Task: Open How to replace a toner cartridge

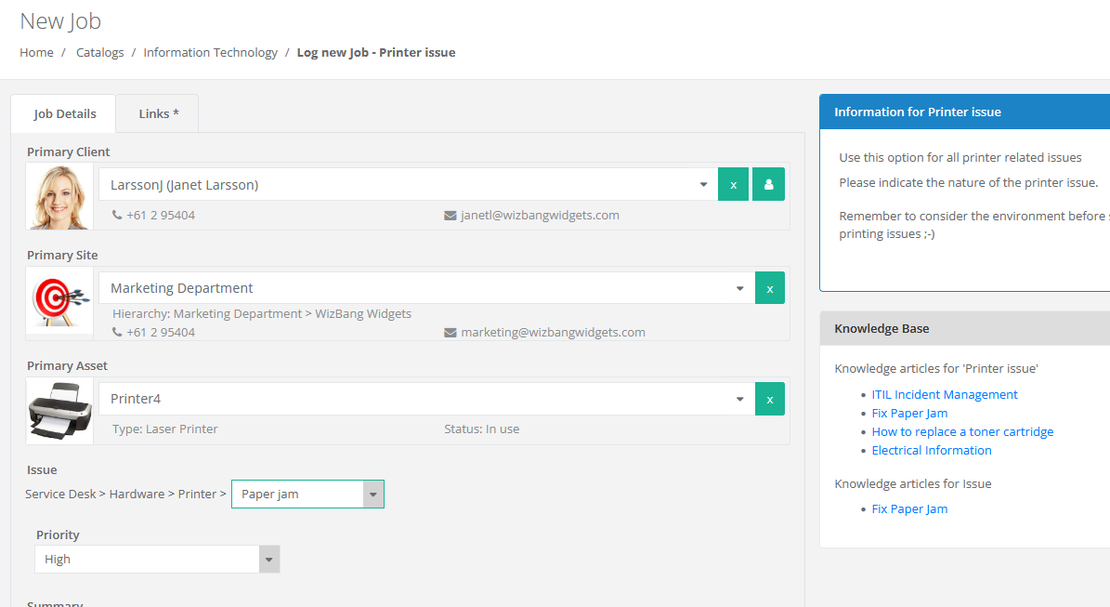Action: point(962,431)
